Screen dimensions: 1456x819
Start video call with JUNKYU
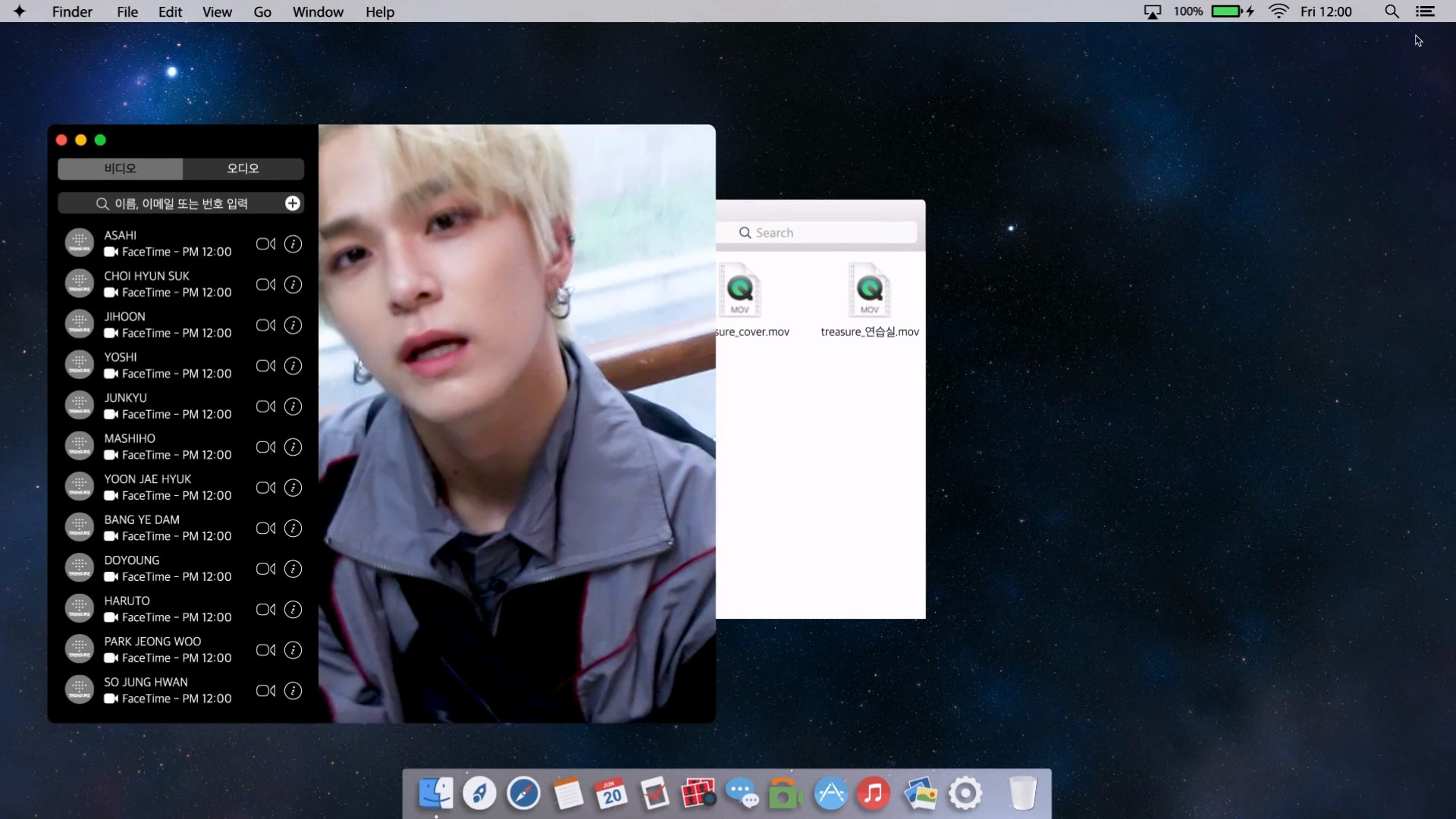[x=265, y=406]
